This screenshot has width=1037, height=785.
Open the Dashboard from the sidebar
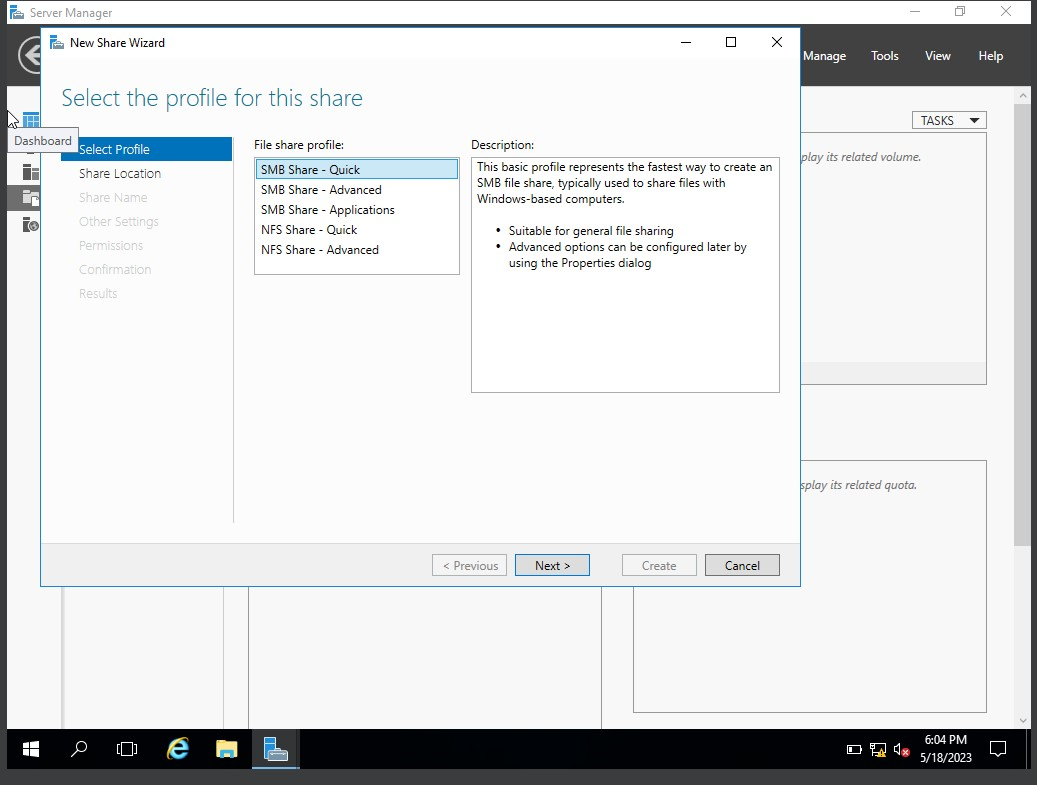click(x=31, y=119)
